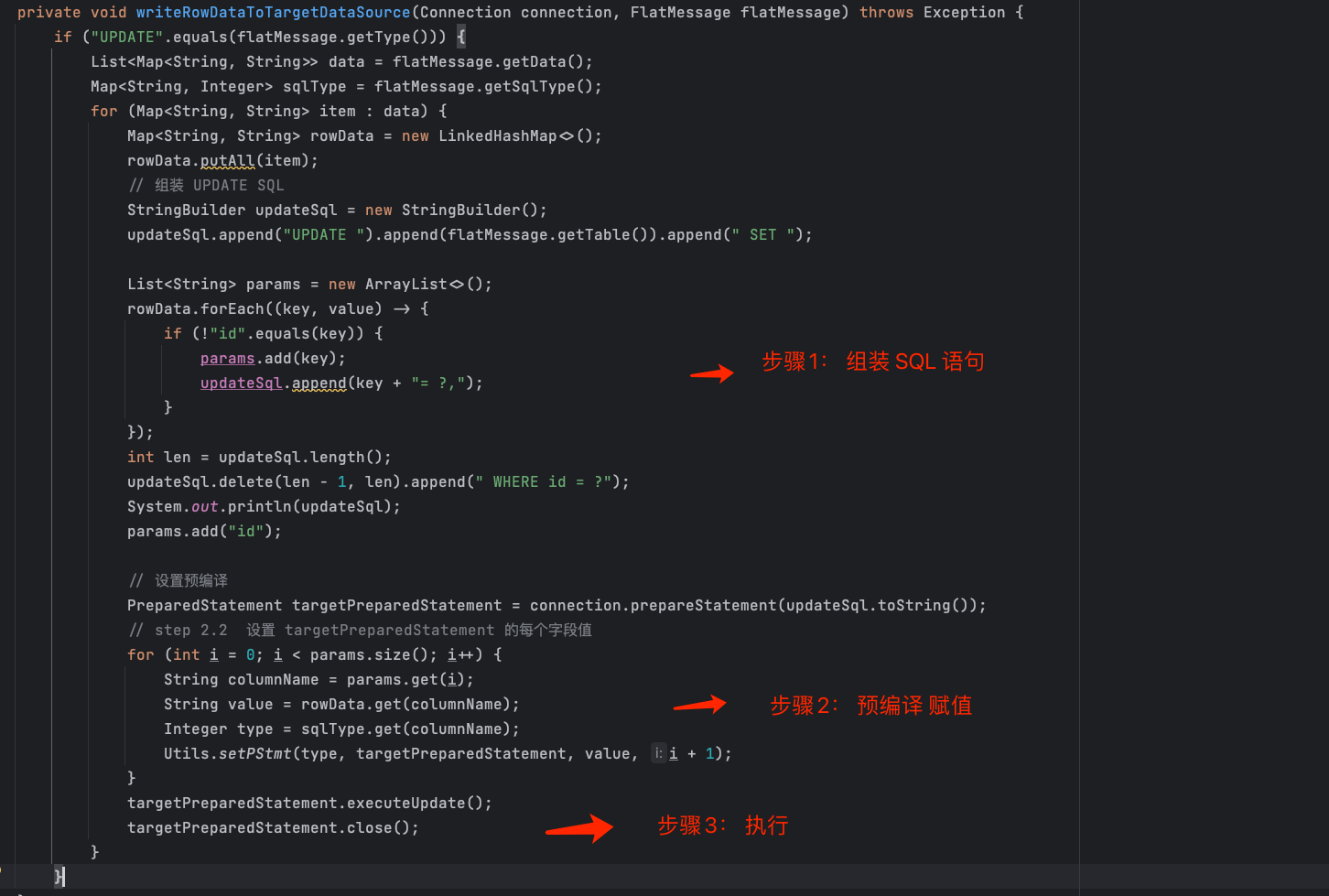Click the highlighted closing brace on the last line

pyautogui.click(x=59, y=876)
